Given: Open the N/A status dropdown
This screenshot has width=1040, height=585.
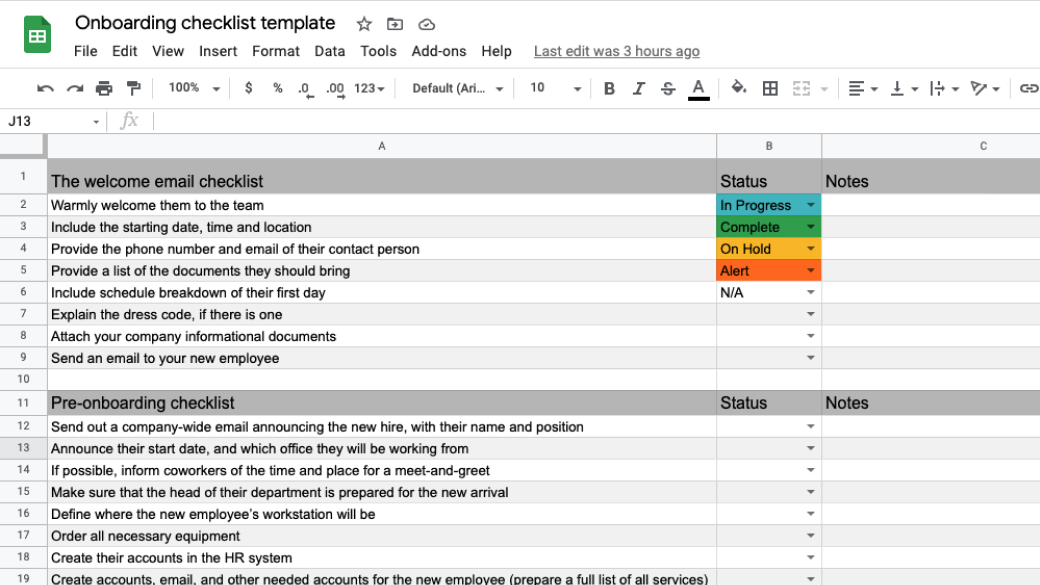Looking at the screenshot, I should 811,292.
